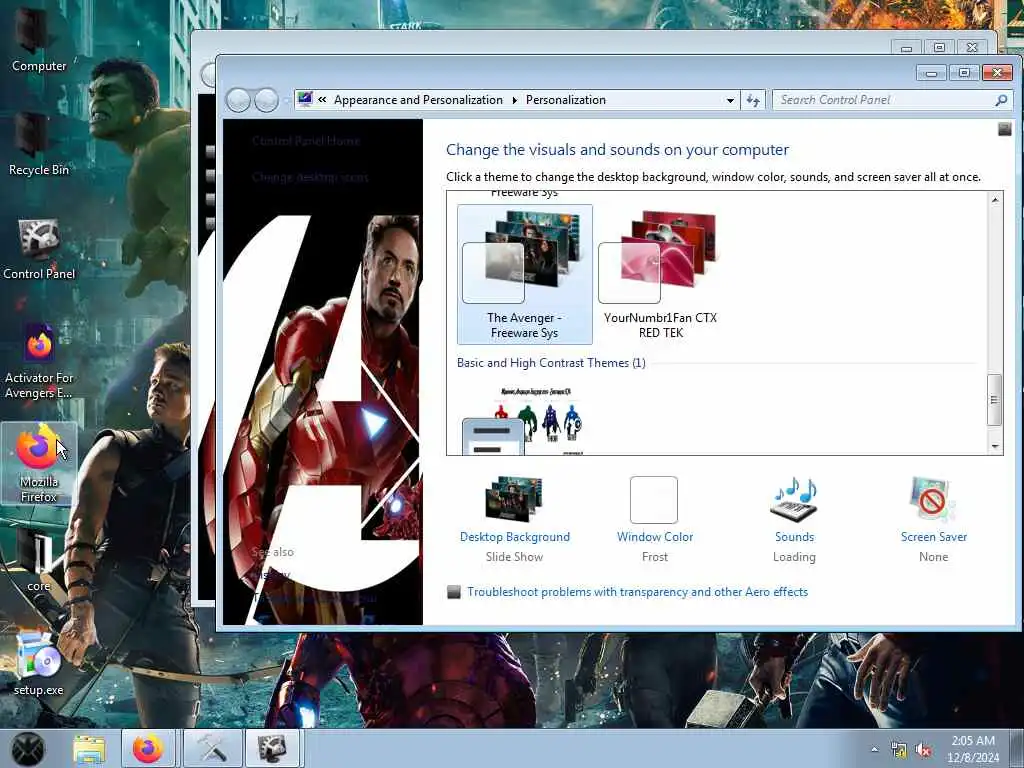
Task: Launch Firefox from the taskbar
Action: (148, 748)
